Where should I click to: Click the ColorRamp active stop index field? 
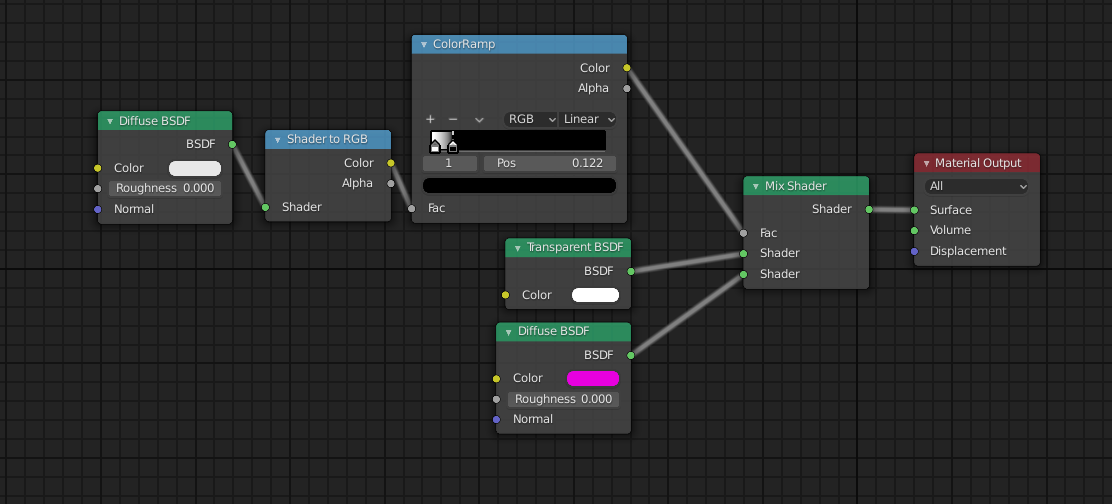[x=449, y=163]
